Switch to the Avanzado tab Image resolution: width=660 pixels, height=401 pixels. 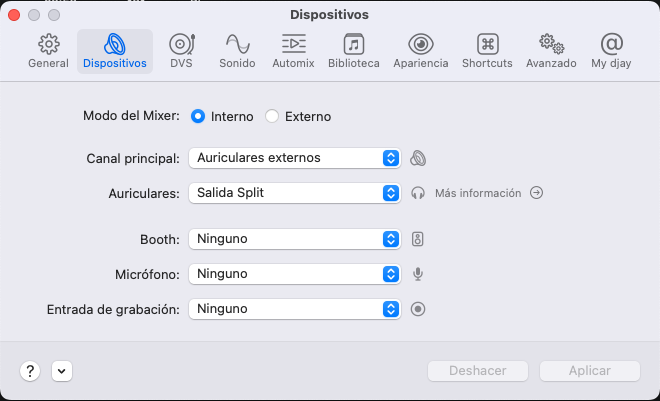click(x=551, y=51)
